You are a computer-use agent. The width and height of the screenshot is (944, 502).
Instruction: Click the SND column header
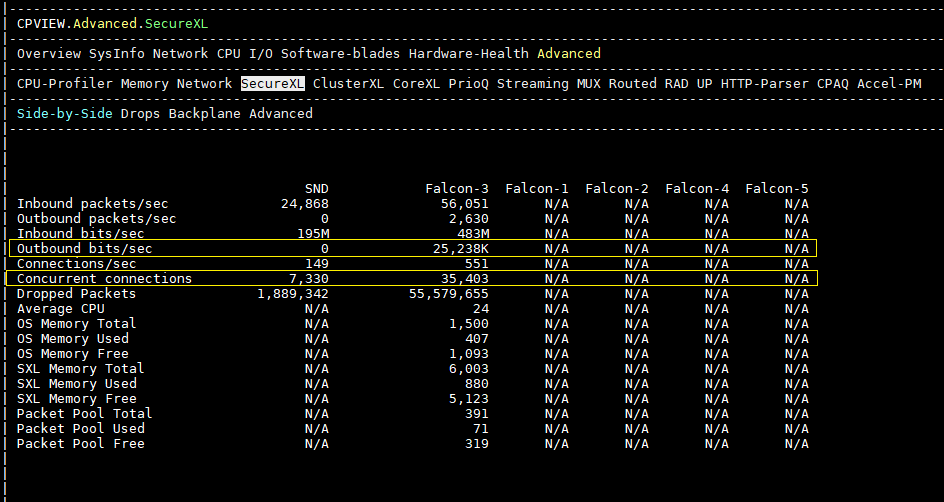click(x=317, y=188)
